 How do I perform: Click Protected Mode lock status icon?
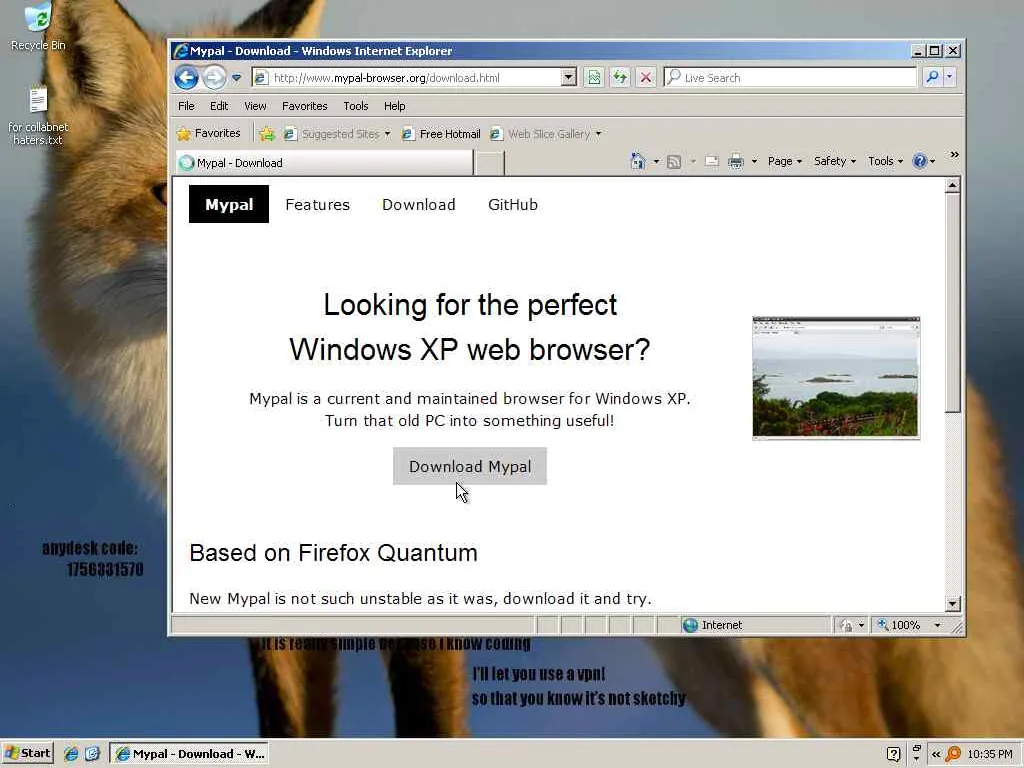tap(846, 625)
